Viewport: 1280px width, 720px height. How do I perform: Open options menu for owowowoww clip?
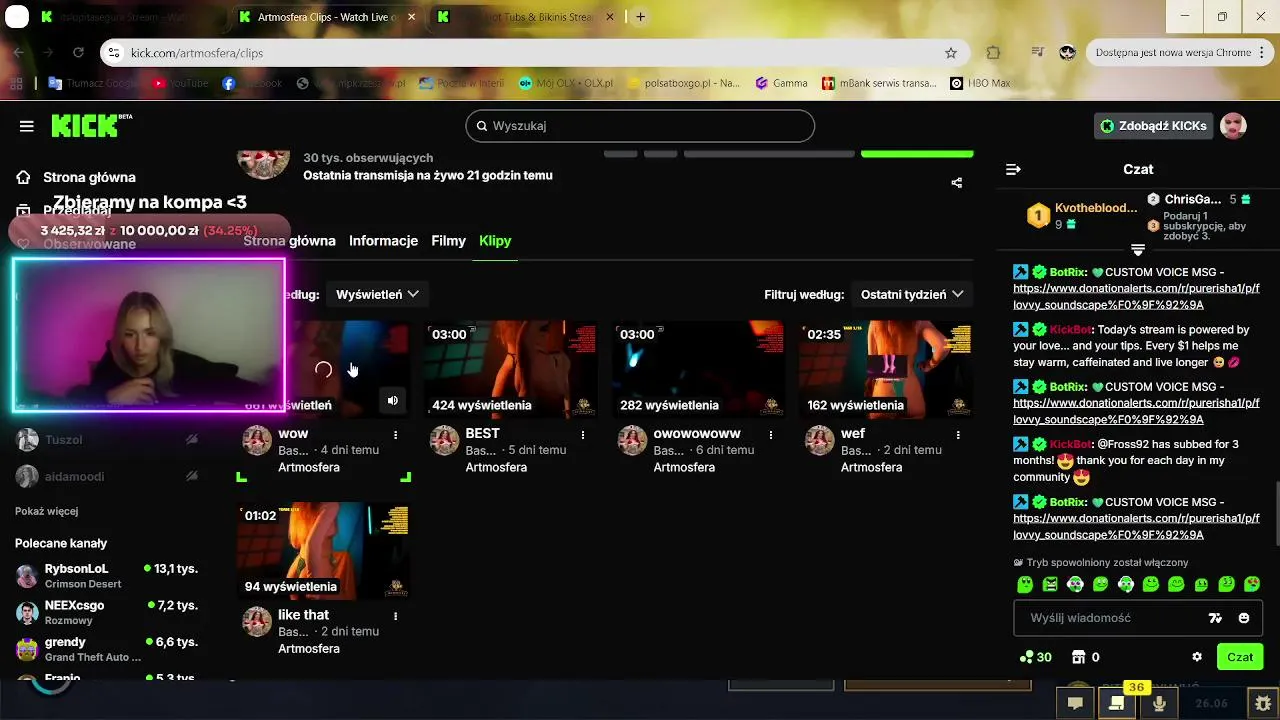(x=771, y=435)
